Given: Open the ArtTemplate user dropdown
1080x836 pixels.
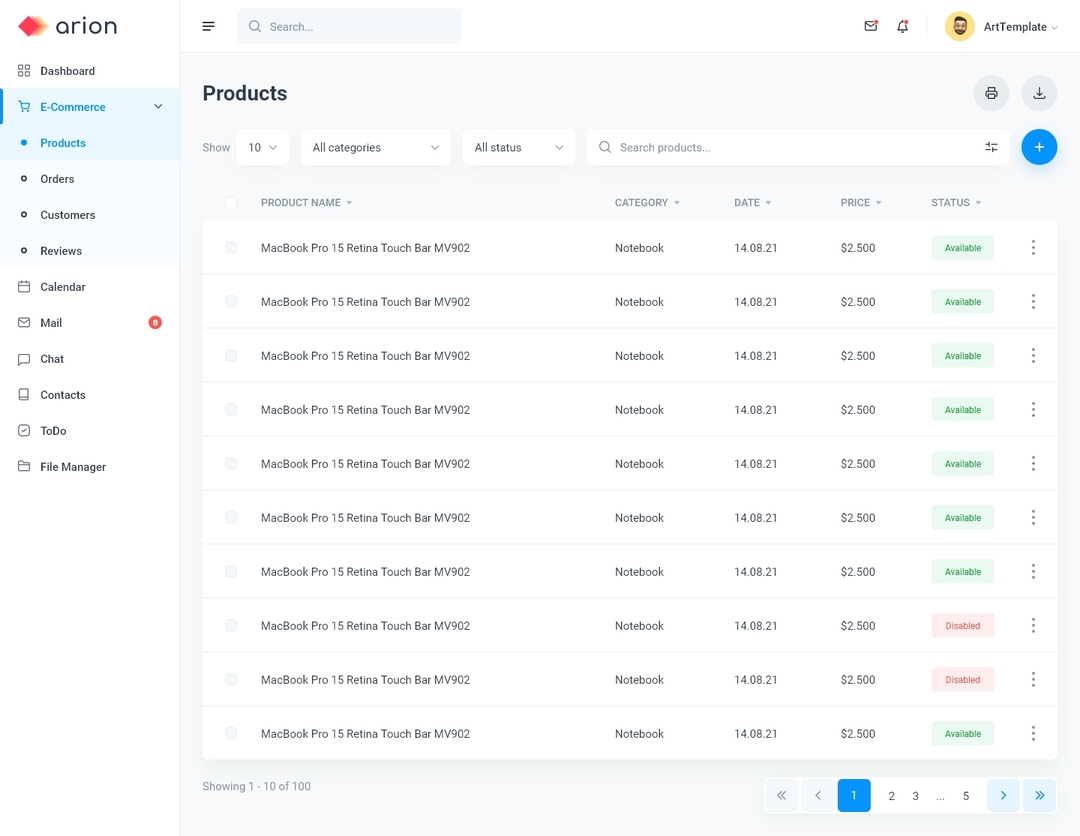Looking at the screenshot, I should (1020, 27).
